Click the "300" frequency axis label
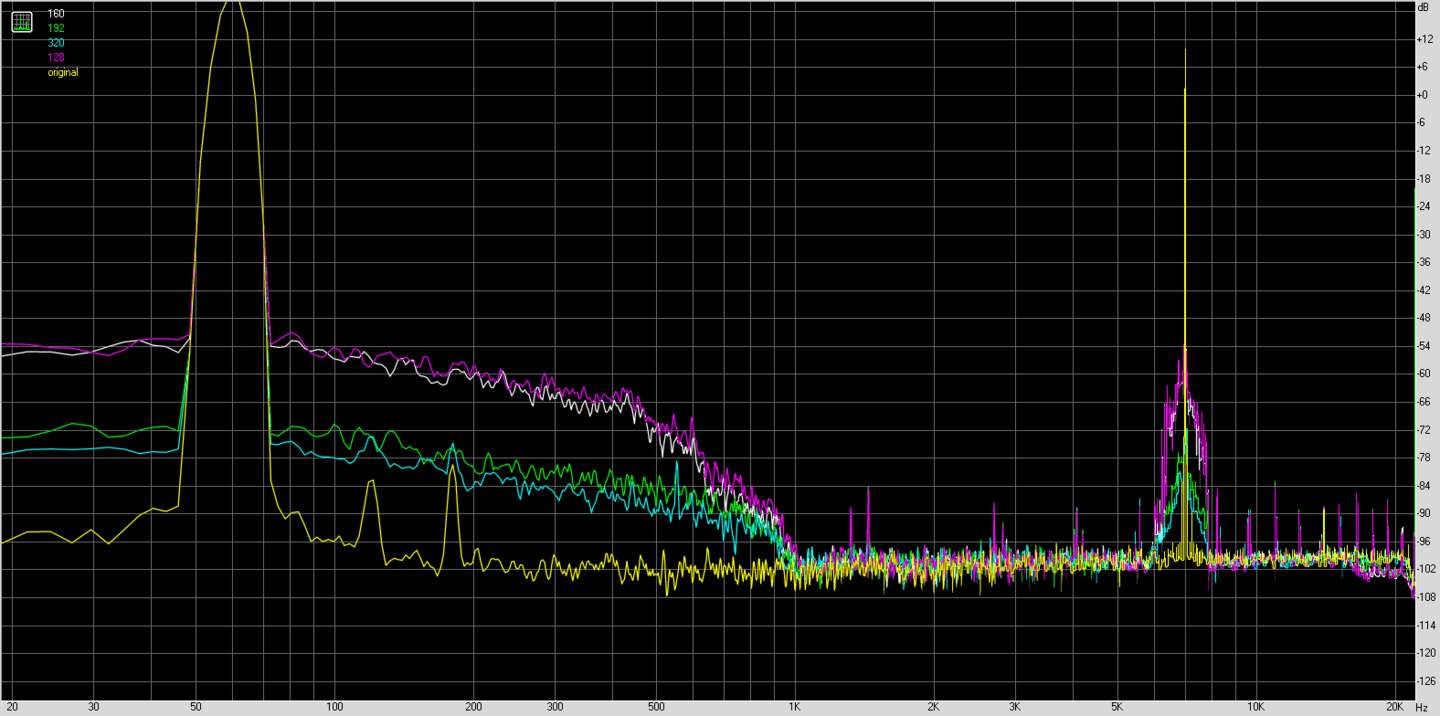Viewport: 1440px width, 716px height. (x=554, y=707)
